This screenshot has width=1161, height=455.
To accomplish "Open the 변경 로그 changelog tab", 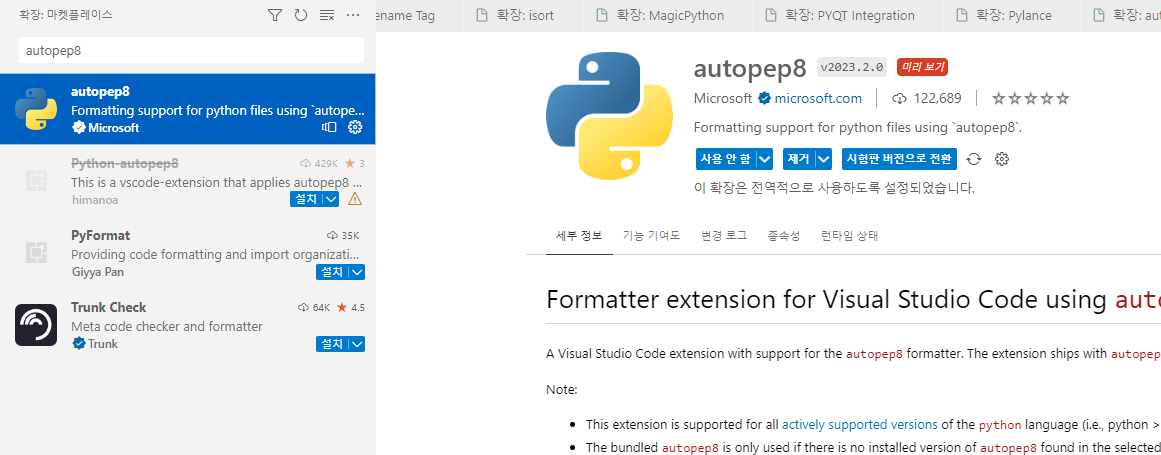I will (x=724, y=236).
